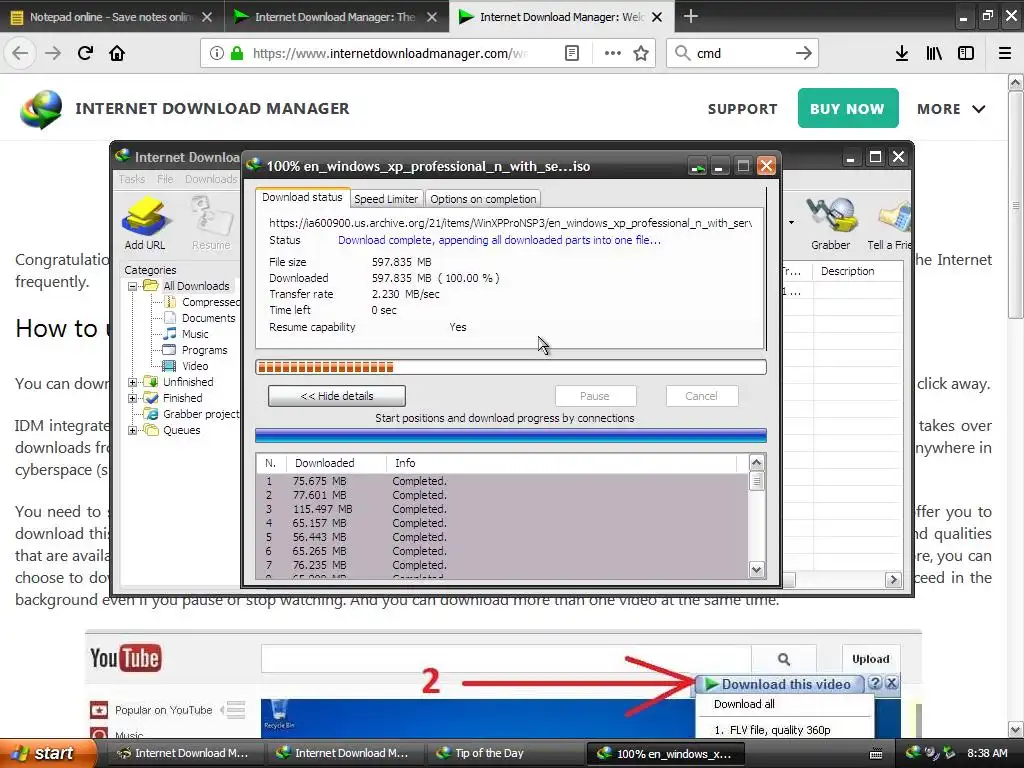1024x768 pixels.
Task: Click the Cancel button in download dialog
Action: pos(701,396)
